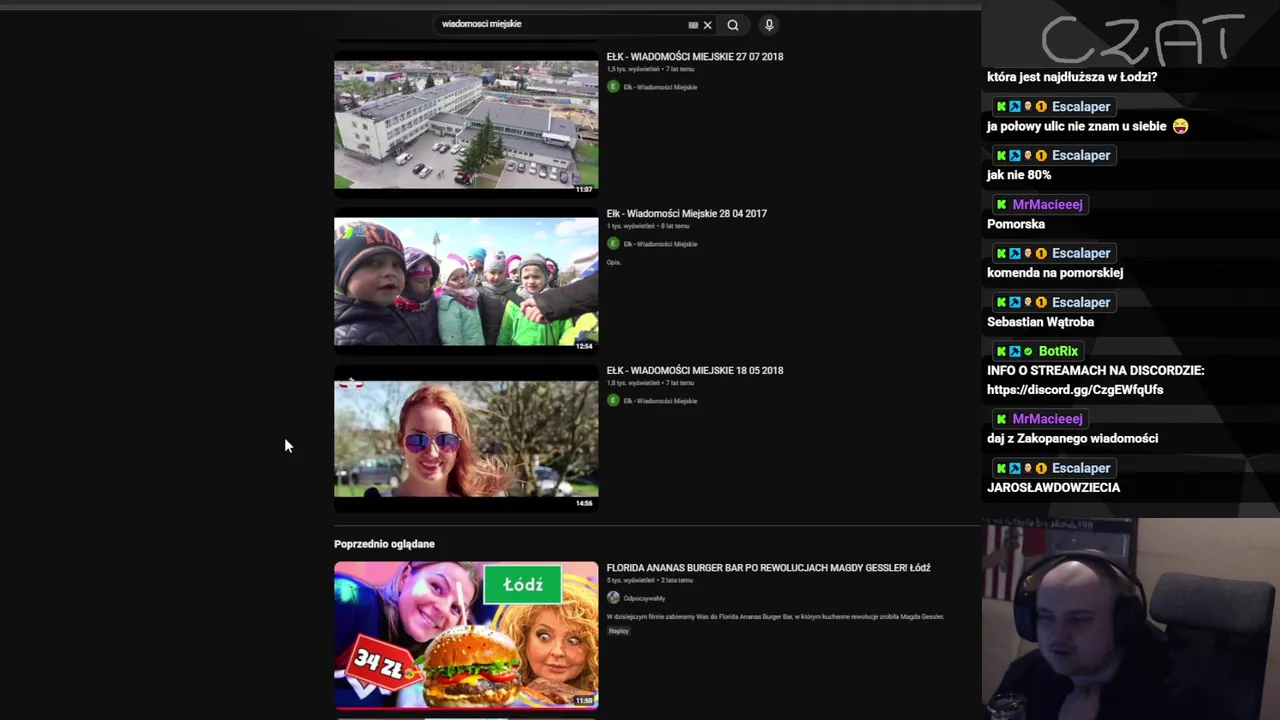Click Escalaper username above "komenda na pomorskiej"
This screenshot has width=1280, height=720.
(1081, 253)
